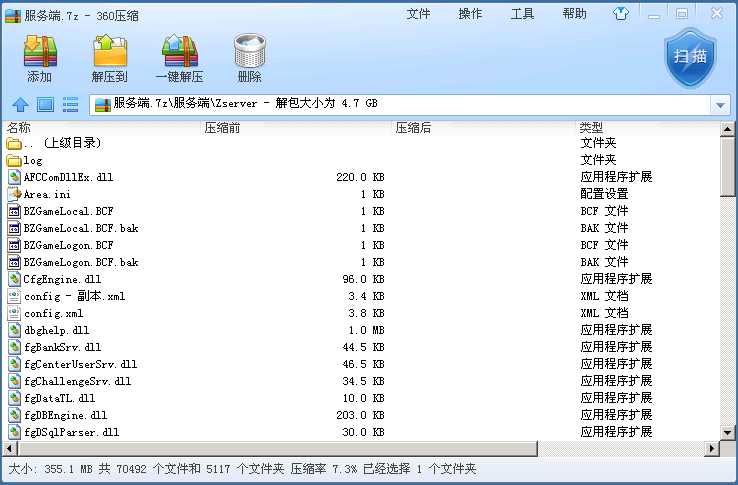Click the vertical scrollbar thumb
This screenshot has width=738, height=485.
(728, 167)
